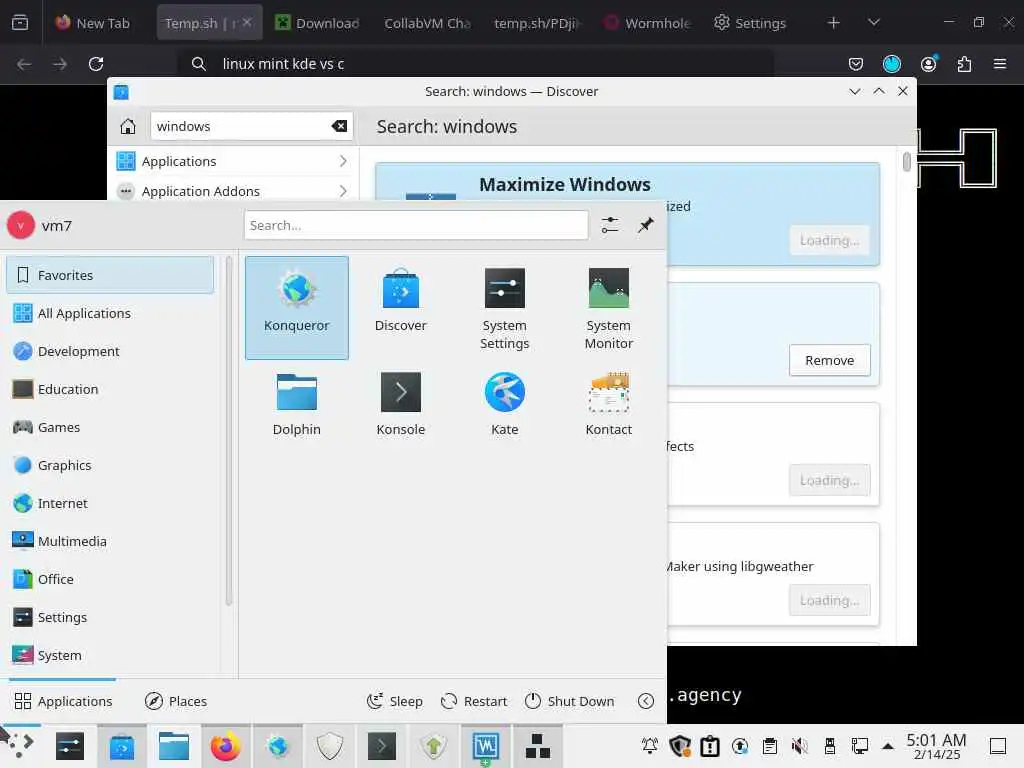Screen dimensions: 1024x768
Task: Open the Internet category
Action: [x=110, y=504]
